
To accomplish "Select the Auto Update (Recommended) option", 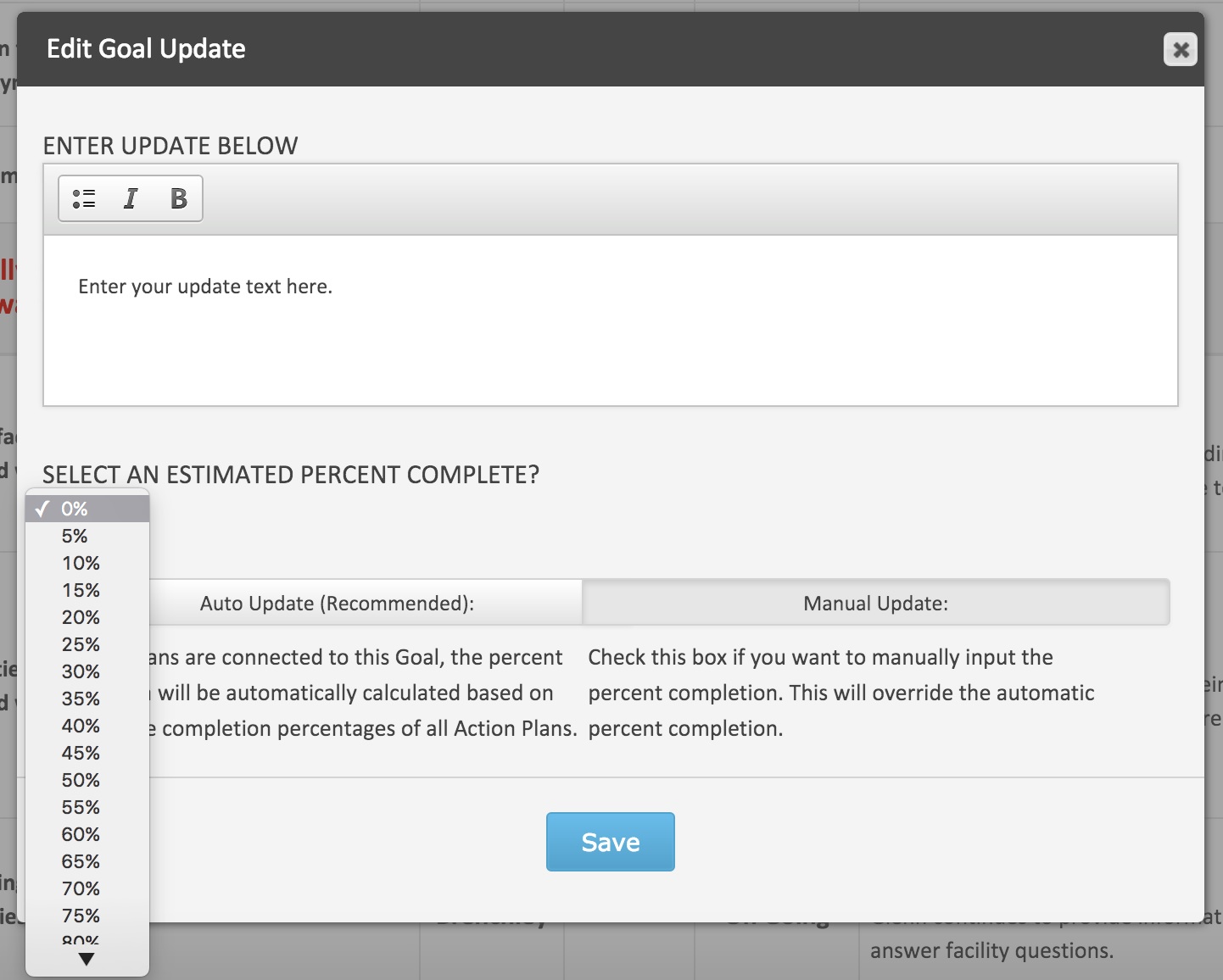I will [x=337, y=604].
